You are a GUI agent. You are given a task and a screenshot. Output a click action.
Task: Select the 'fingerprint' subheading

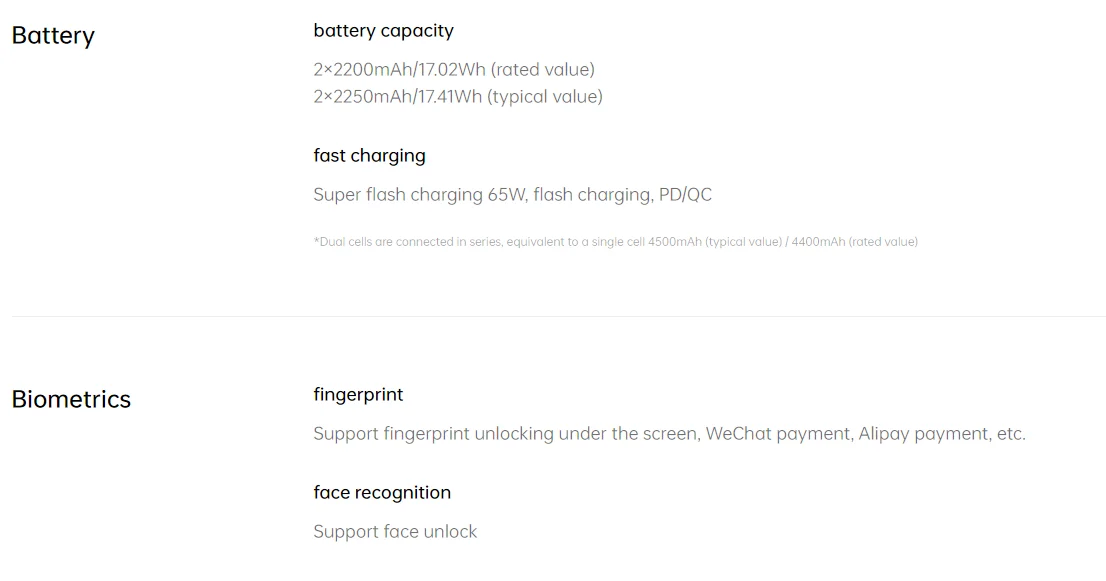click(x=358, y=395)
